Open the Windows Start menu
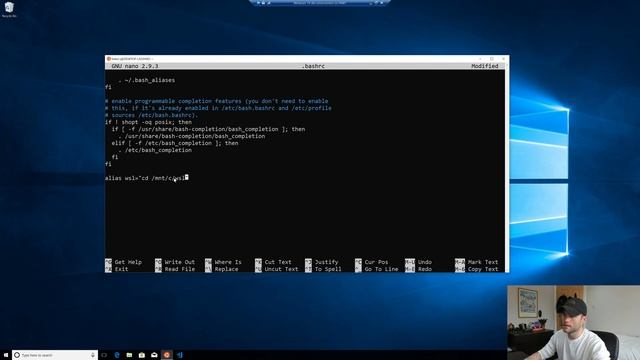The height and width of the screenshot is (360, 640). click(x=6, y=355)
